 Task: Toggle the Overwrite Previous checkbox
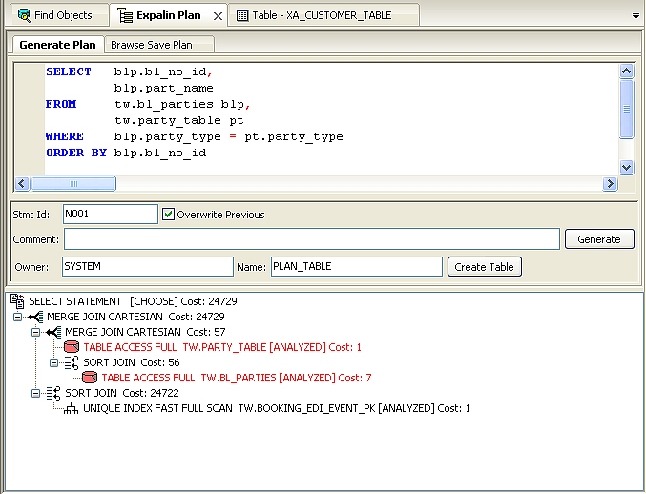(169, 214)
